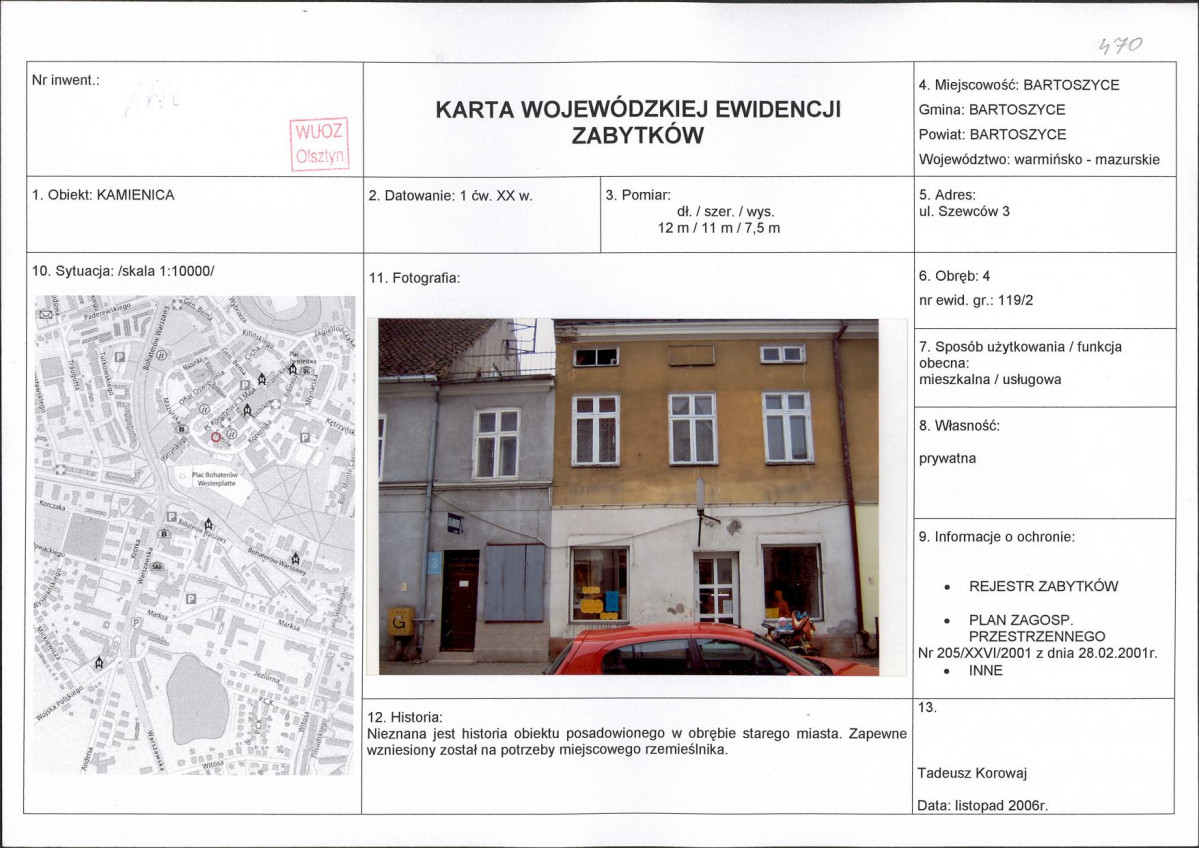The image size is (1199, 848).
Task: Select the 'Nr inwent.:' label
Action: click(x=66, y=80)
